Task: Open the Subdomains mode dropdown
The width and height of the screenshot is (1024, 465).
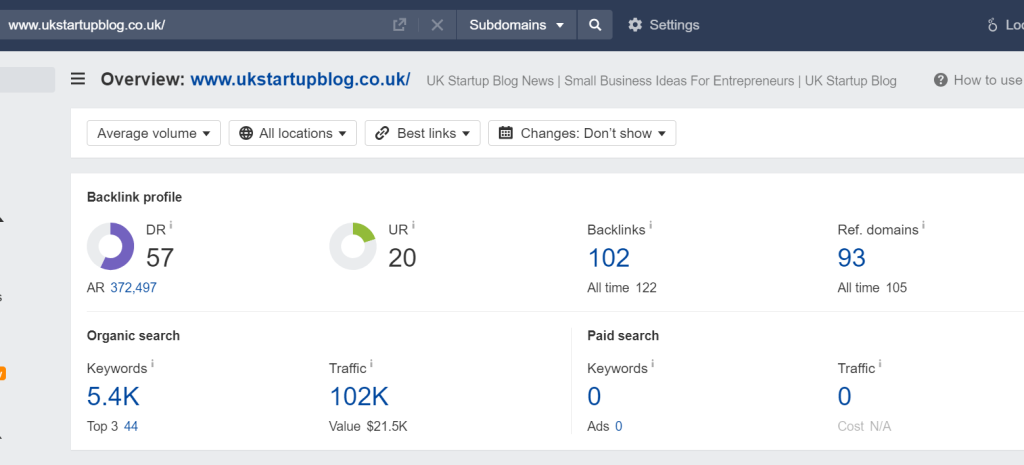Action: click(x=517, y=25)
